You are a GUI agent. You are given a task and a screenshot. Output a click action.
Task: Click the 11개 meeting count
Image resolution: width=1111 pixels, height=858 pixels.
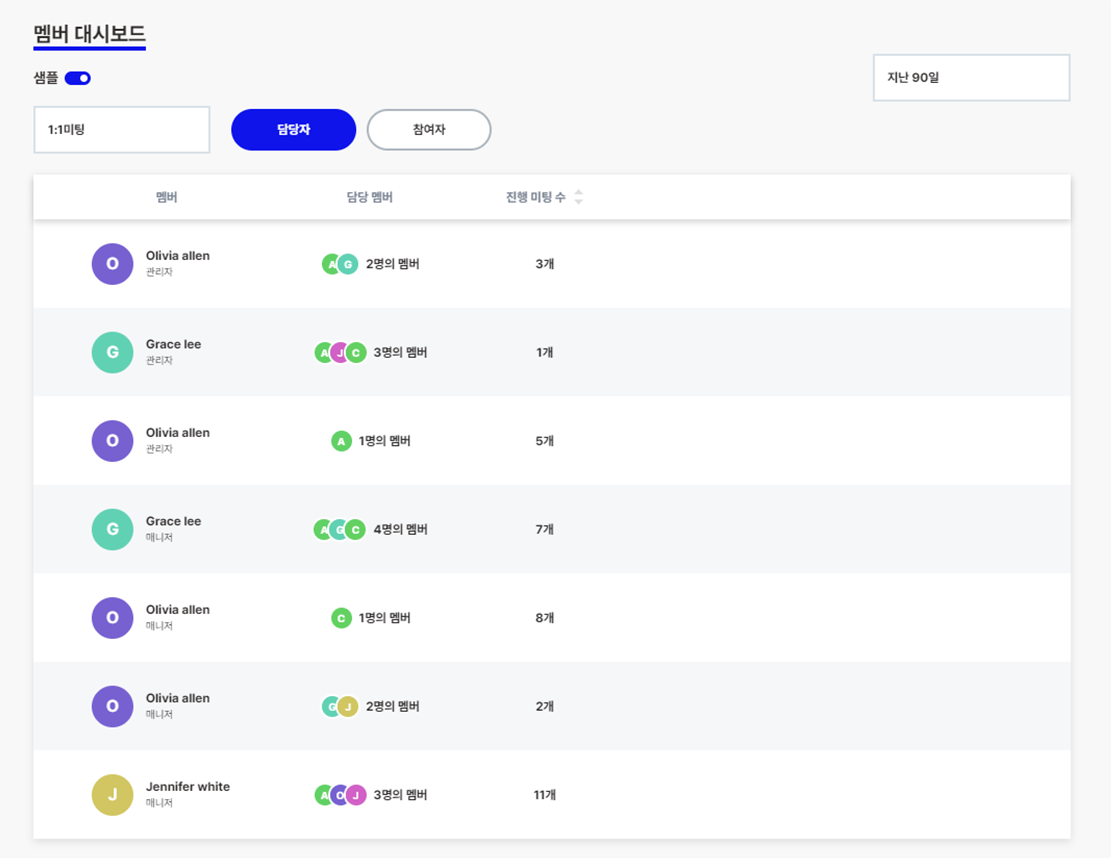click(544, 795)
